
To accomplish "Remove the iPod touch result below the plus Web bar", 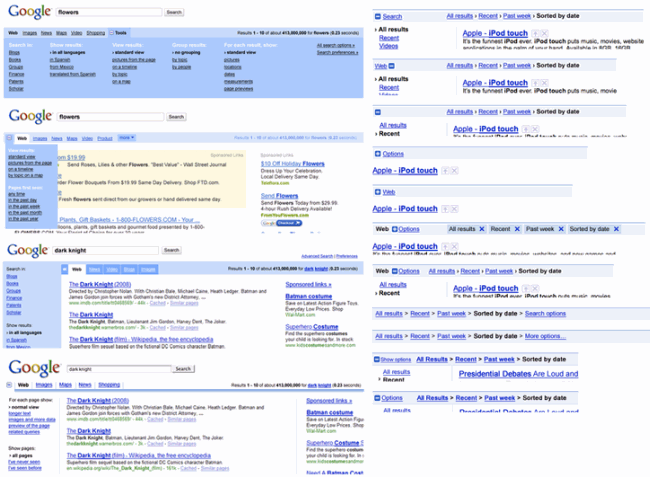I will pos(454,209).
